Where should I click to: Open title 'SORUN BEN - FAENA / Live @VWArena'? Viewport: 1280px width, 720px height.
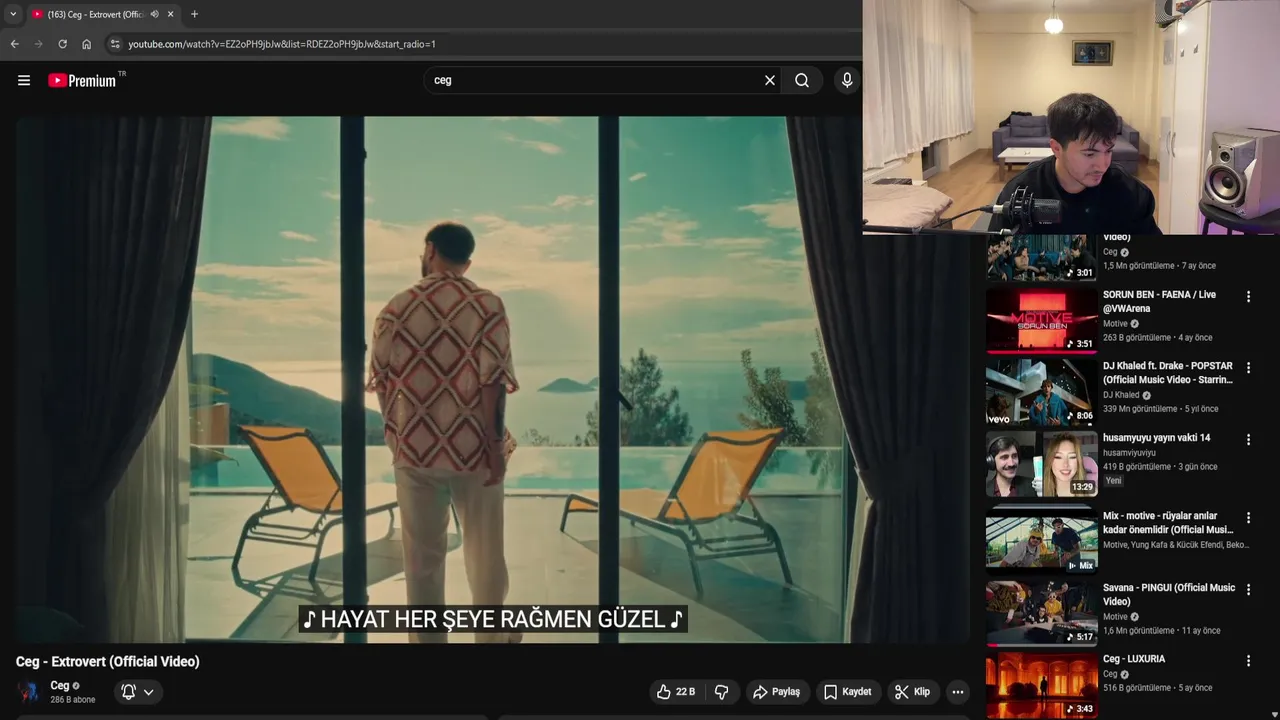tap(1160, 302)
